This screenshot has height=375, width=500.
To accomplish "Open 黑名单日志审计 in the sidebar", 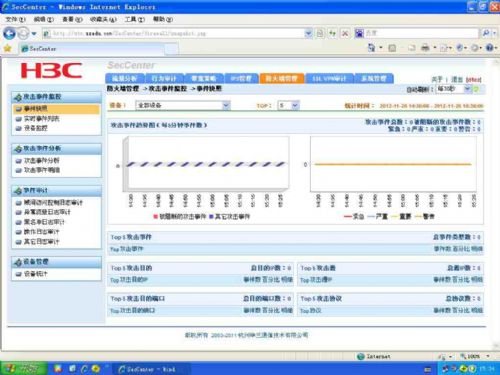I will [44, 222].
